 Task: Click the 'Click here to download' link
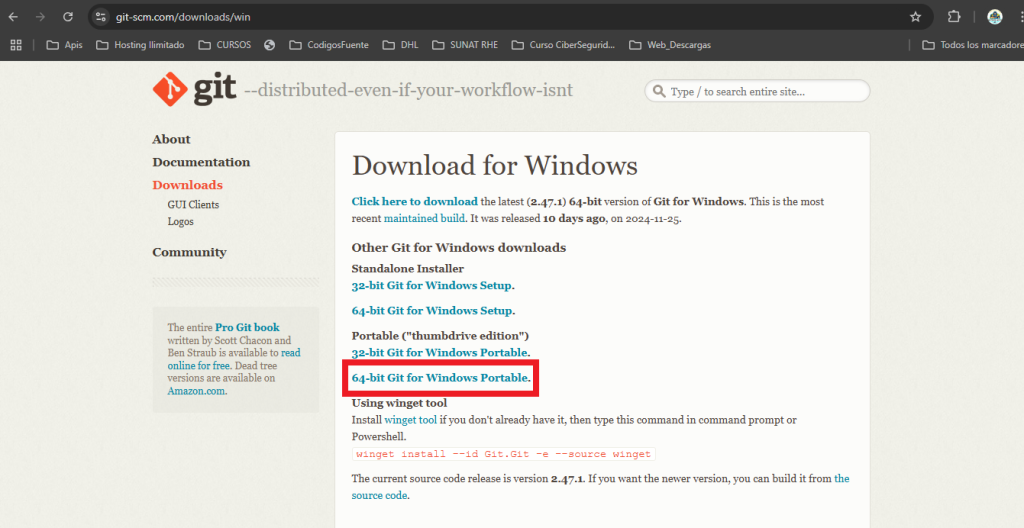[415, 201]
